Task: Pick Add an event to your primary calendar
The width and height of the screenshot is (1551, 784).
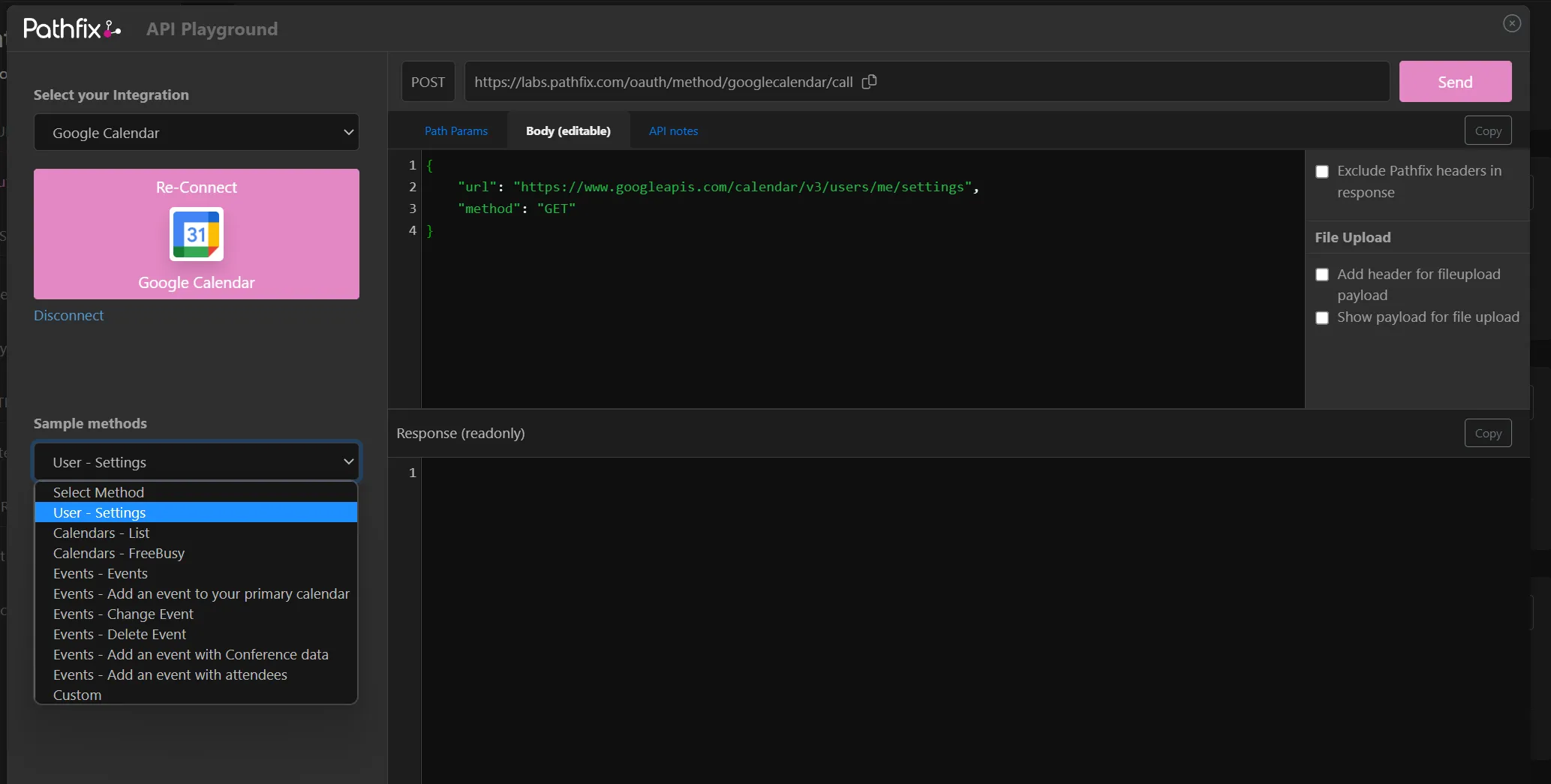Action: 196,593
